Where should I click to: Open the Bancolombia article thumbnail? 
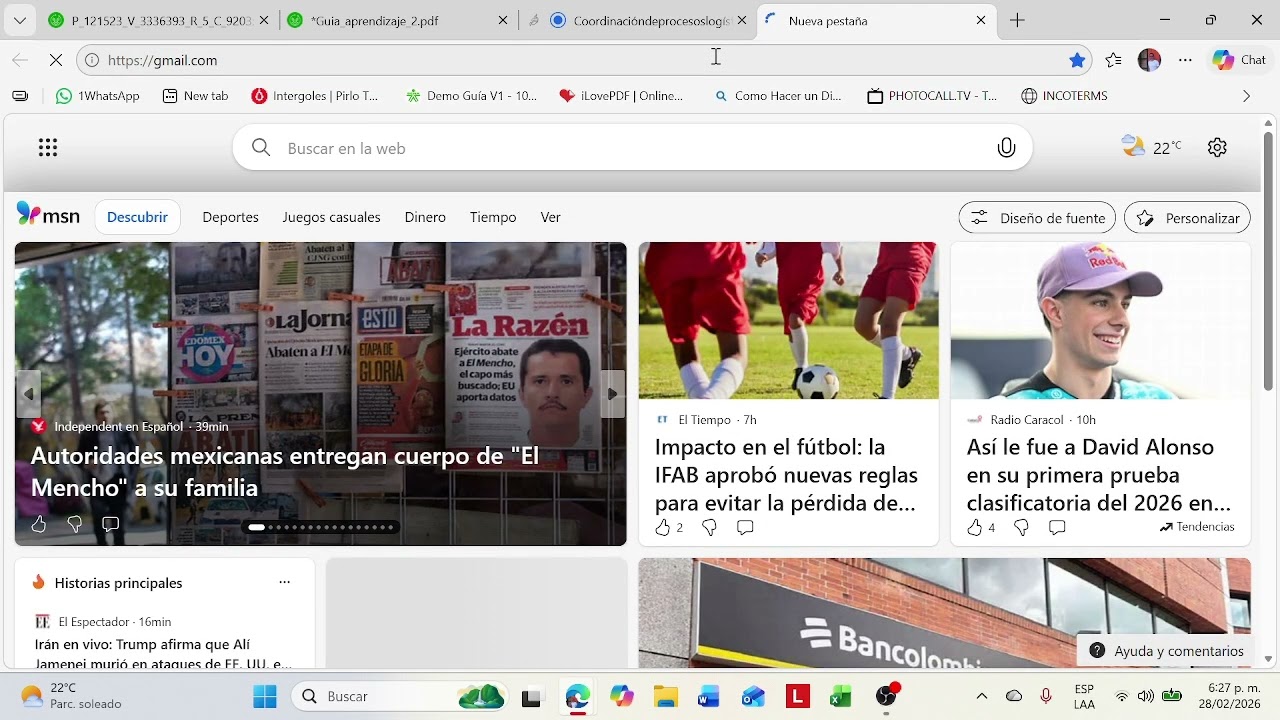click(944, 613)
